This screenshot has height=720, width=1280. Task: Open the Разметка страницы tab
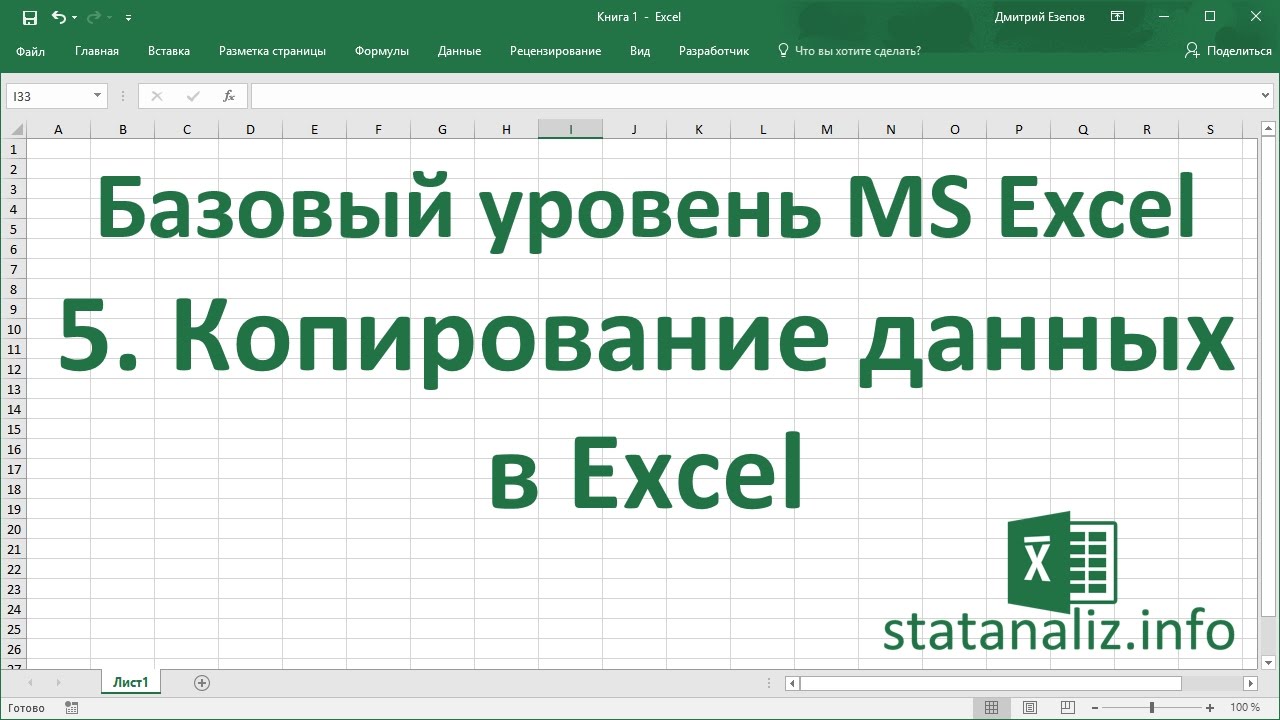(272, 51)
